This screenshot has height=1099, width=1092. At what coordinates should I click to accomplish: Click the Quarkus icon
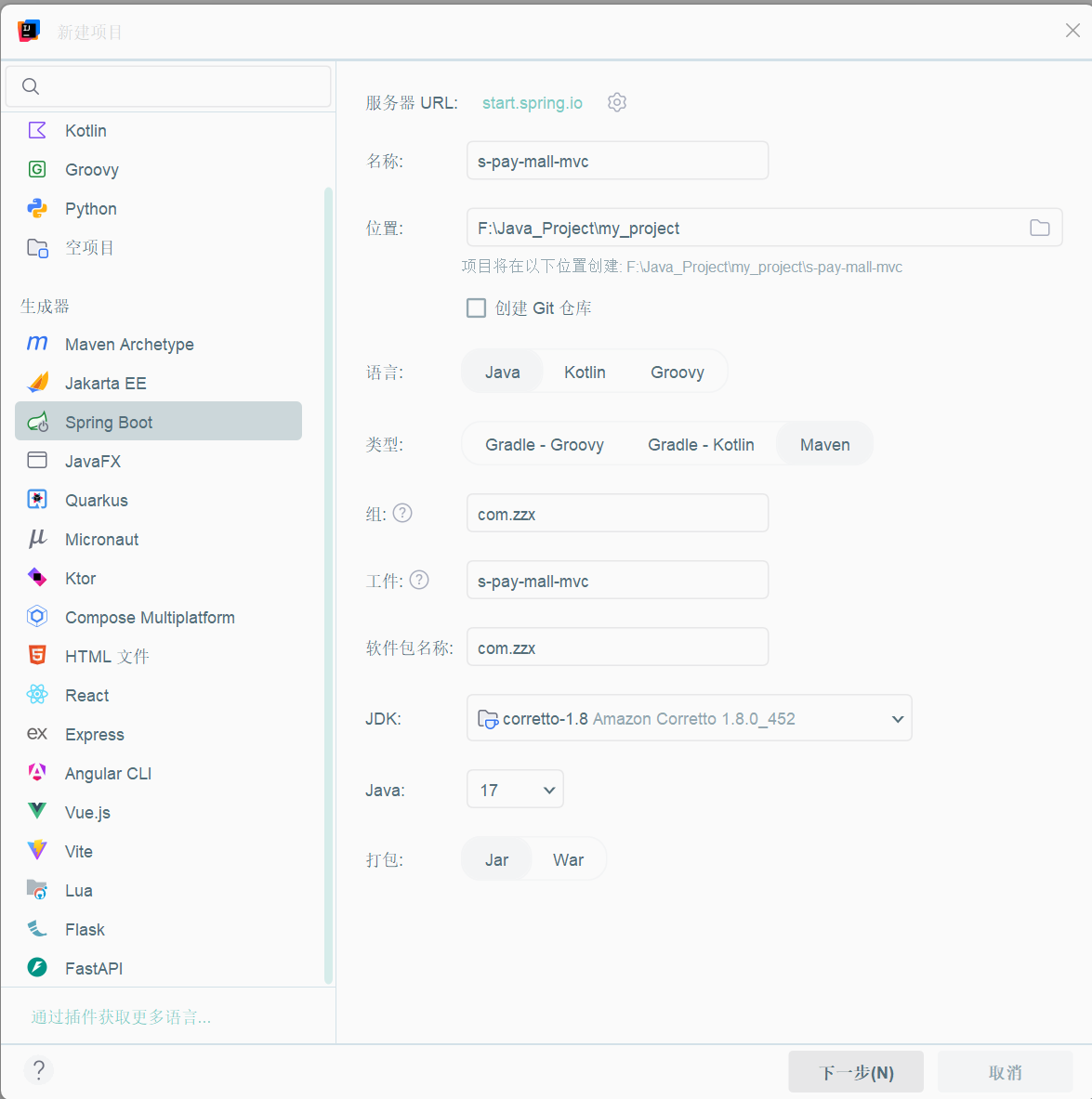click(x=37, y=500)
